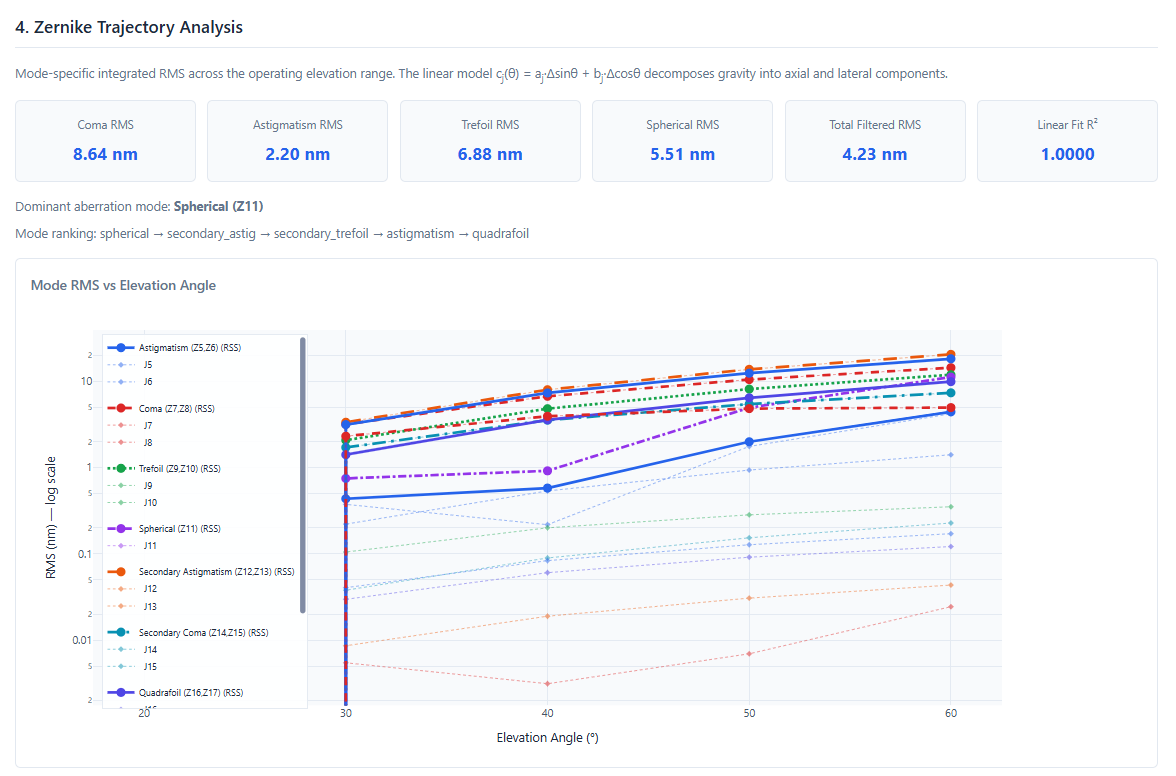
Task: Click the Linear Fit R² card
Action: (x=1066, y=141)
